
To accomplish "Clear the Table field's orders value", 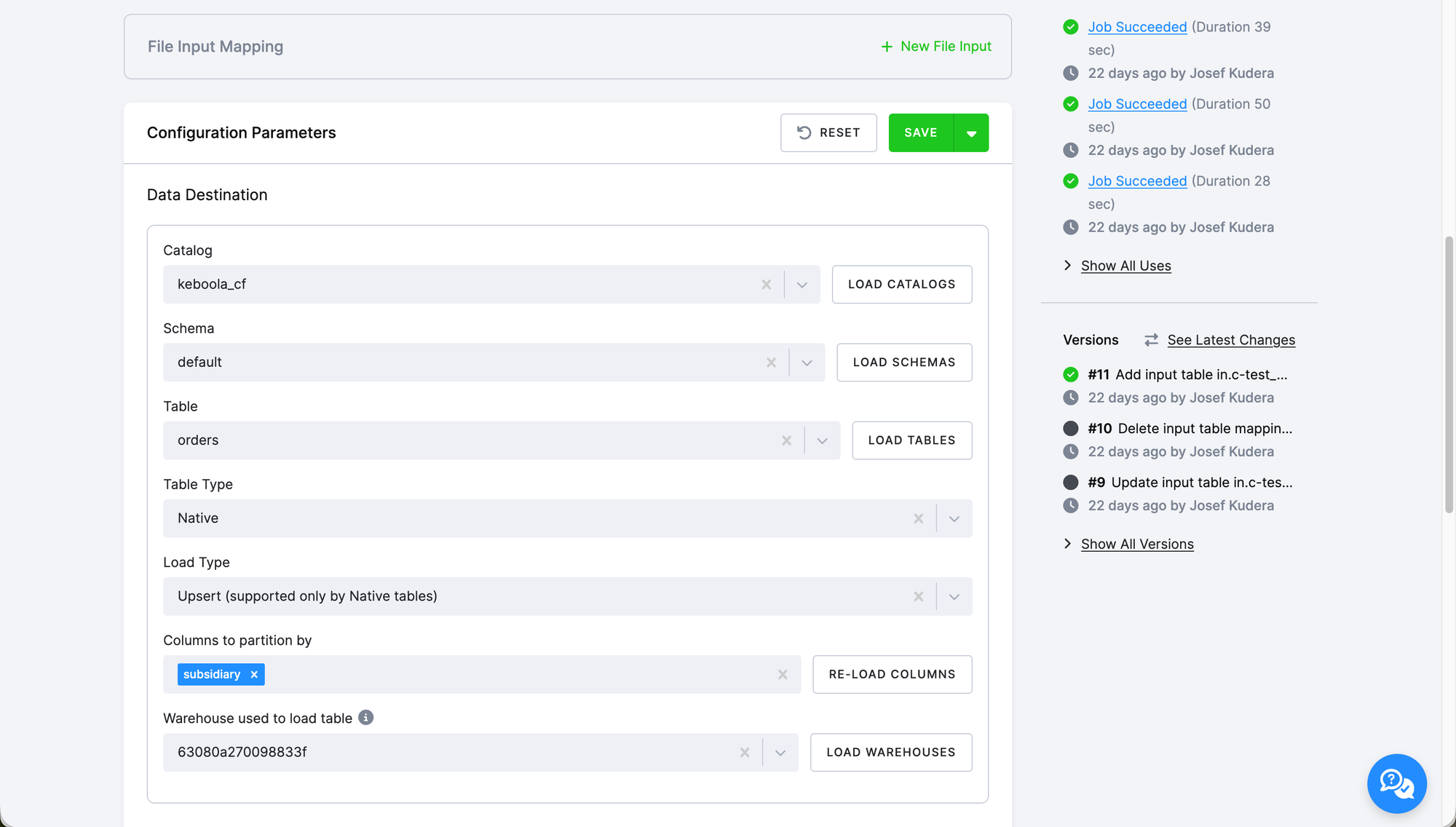I will (786, 440).
